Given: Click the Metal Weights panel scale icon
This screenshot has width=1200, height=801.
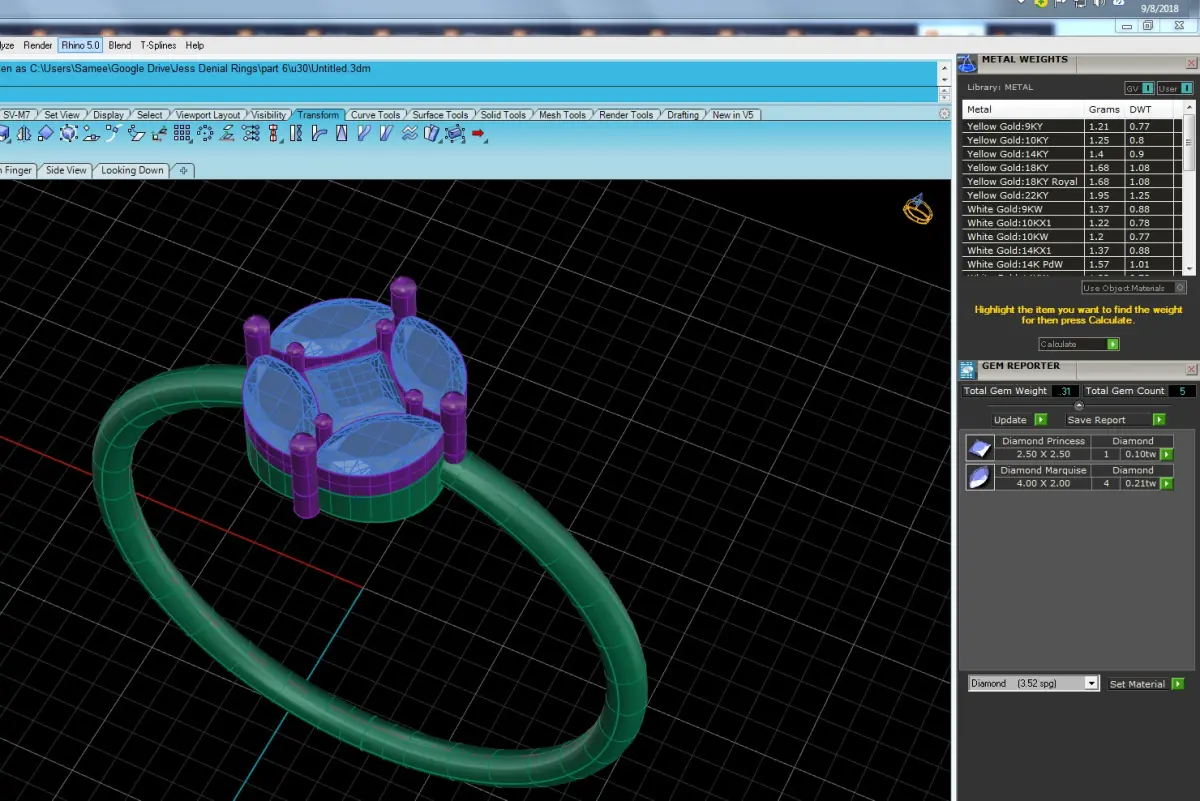Looking at the screenshot, I should pos(967,63).
